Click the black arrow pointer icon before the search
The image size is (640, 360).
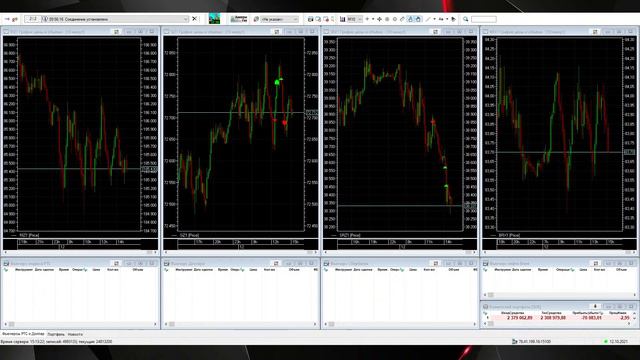(x=453, y=19)
